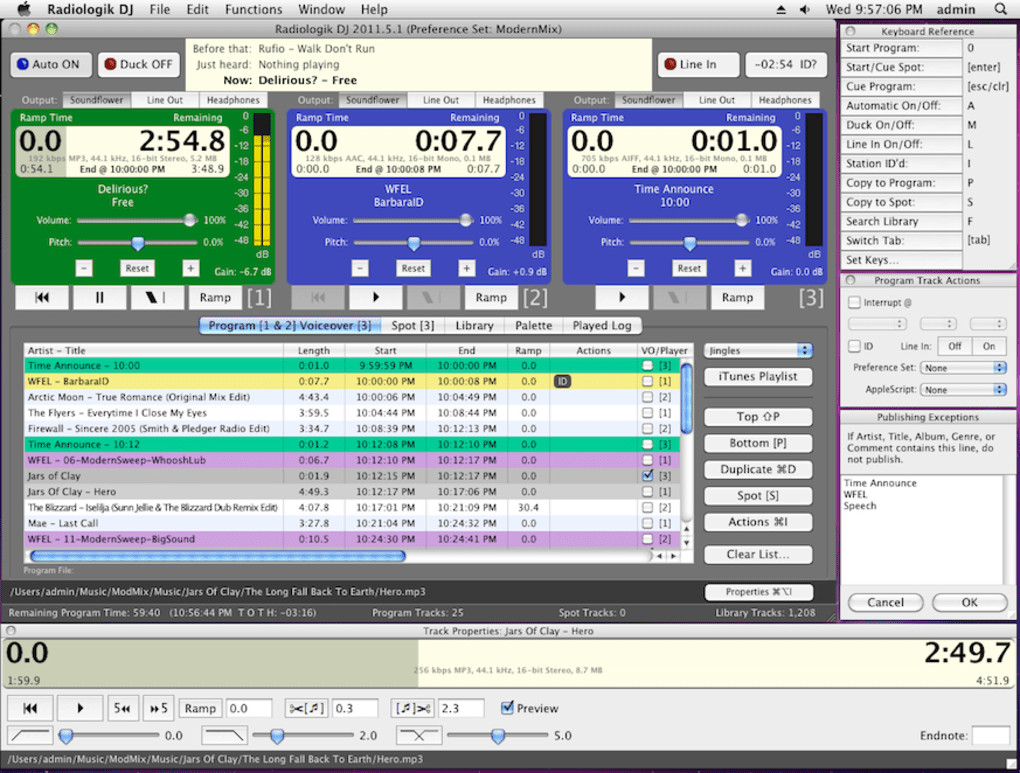1020x773 pixels.
Task: Click the Clear List... button
Action: point(758,554)
